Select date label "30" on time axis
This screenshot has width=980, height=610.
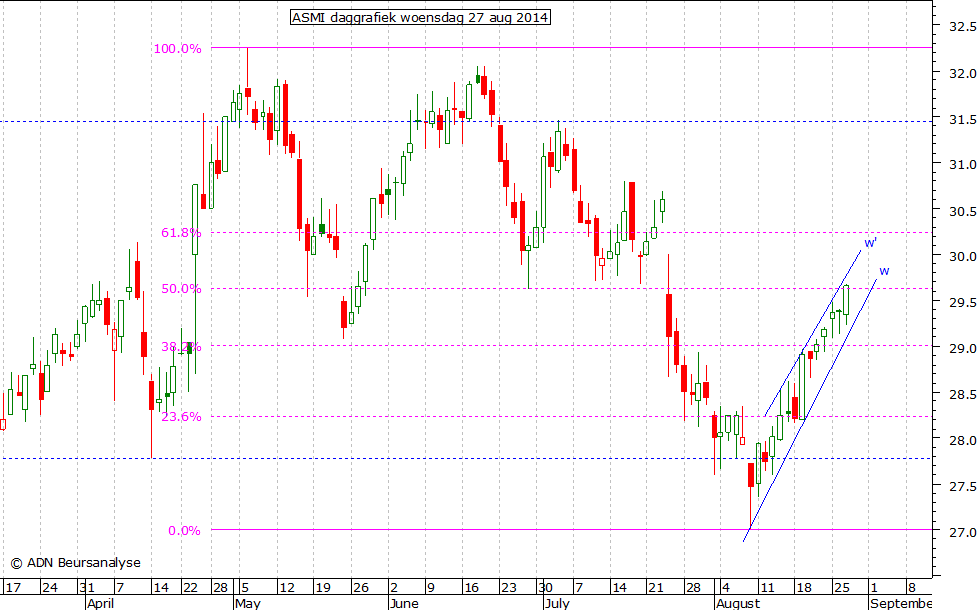coord(545,588)
